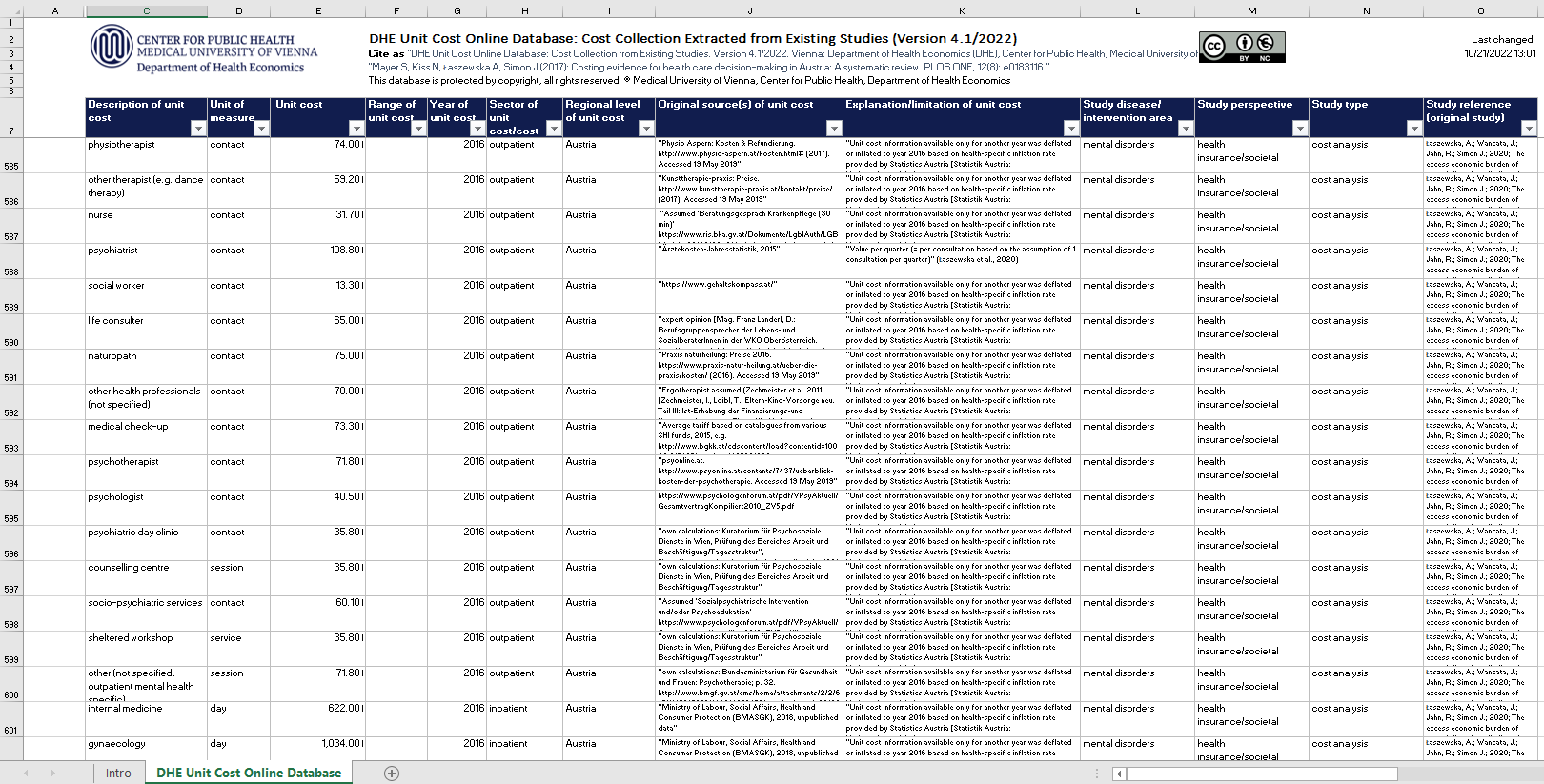1544x784 pixels.
Task: Open the 'Year of unit cost' filter dropdown
Action: coord(477,129)
